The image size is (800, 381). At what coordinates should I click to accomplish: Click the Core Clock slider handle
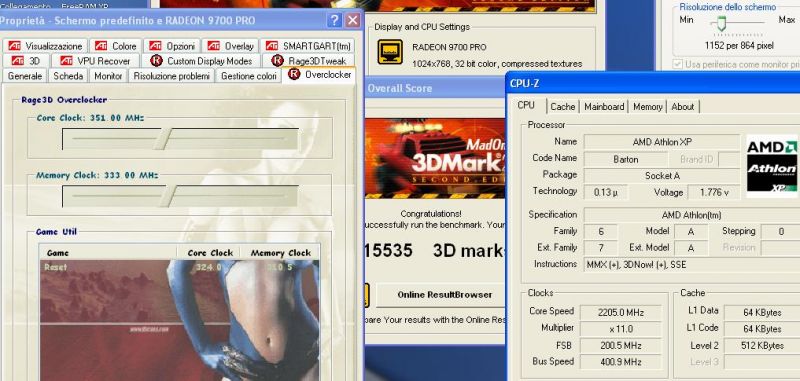163,139
